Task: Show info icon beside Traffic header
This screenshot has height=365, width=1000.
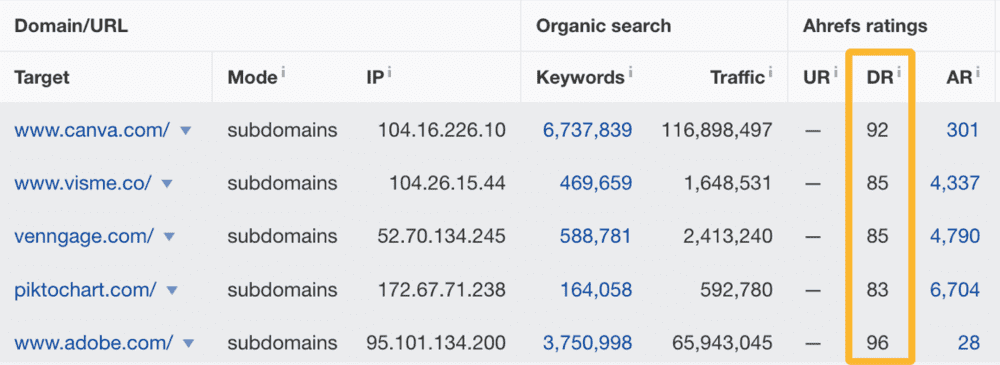Action: pyautogui.click(x=771, y=73)
